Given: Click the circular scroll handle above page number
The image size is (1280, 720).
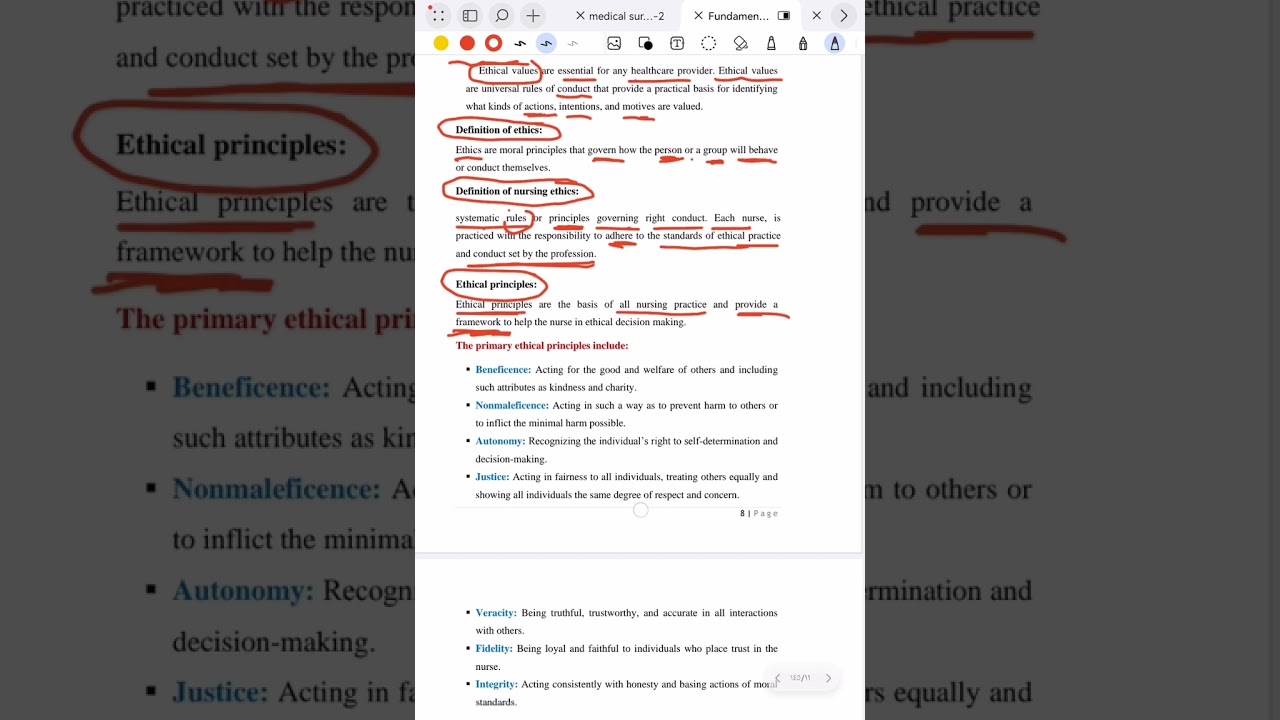Looking at the screenshot, I should tap(641, 510).
